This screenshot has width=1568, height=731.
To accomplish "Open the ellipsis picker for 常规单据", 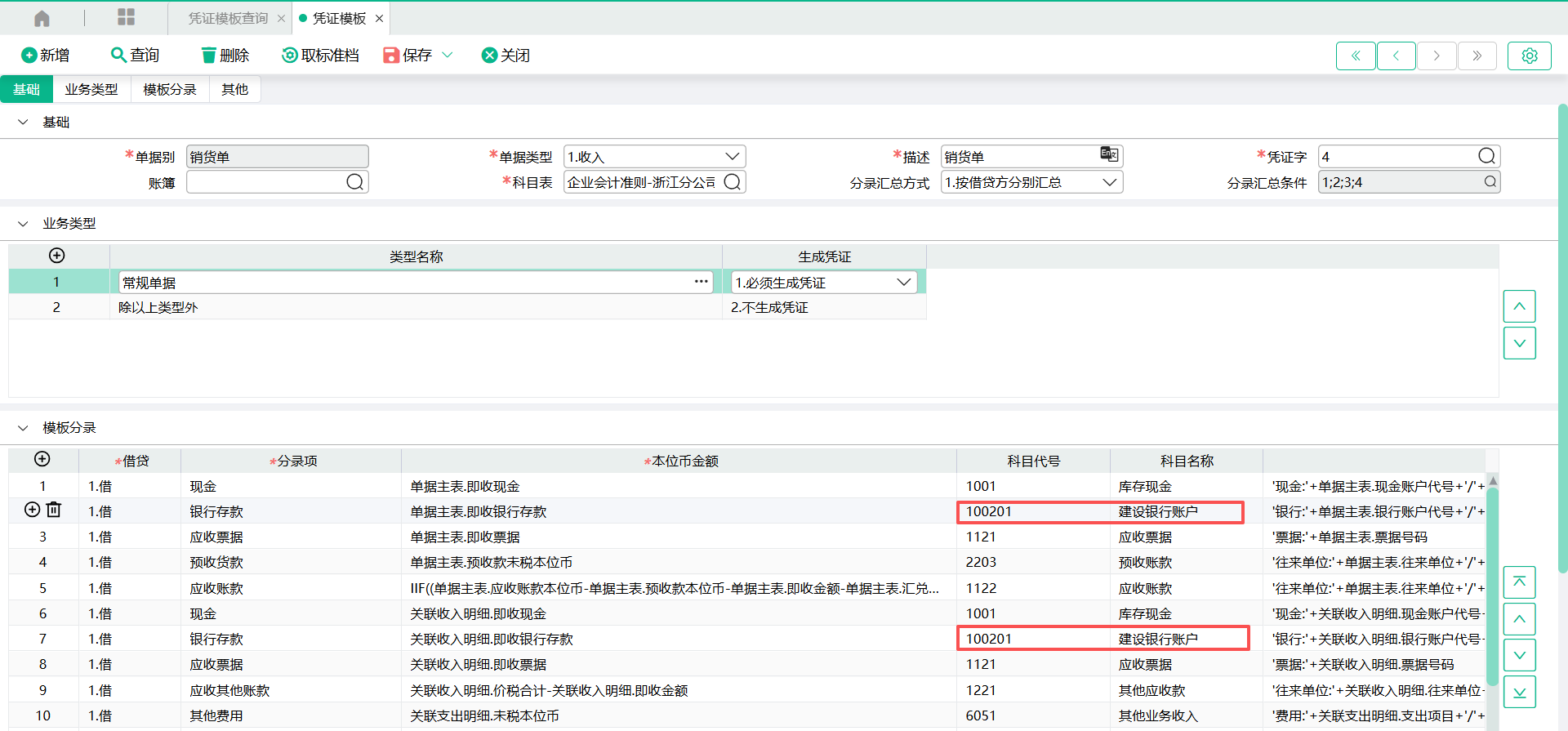I will tap(702, 282).
